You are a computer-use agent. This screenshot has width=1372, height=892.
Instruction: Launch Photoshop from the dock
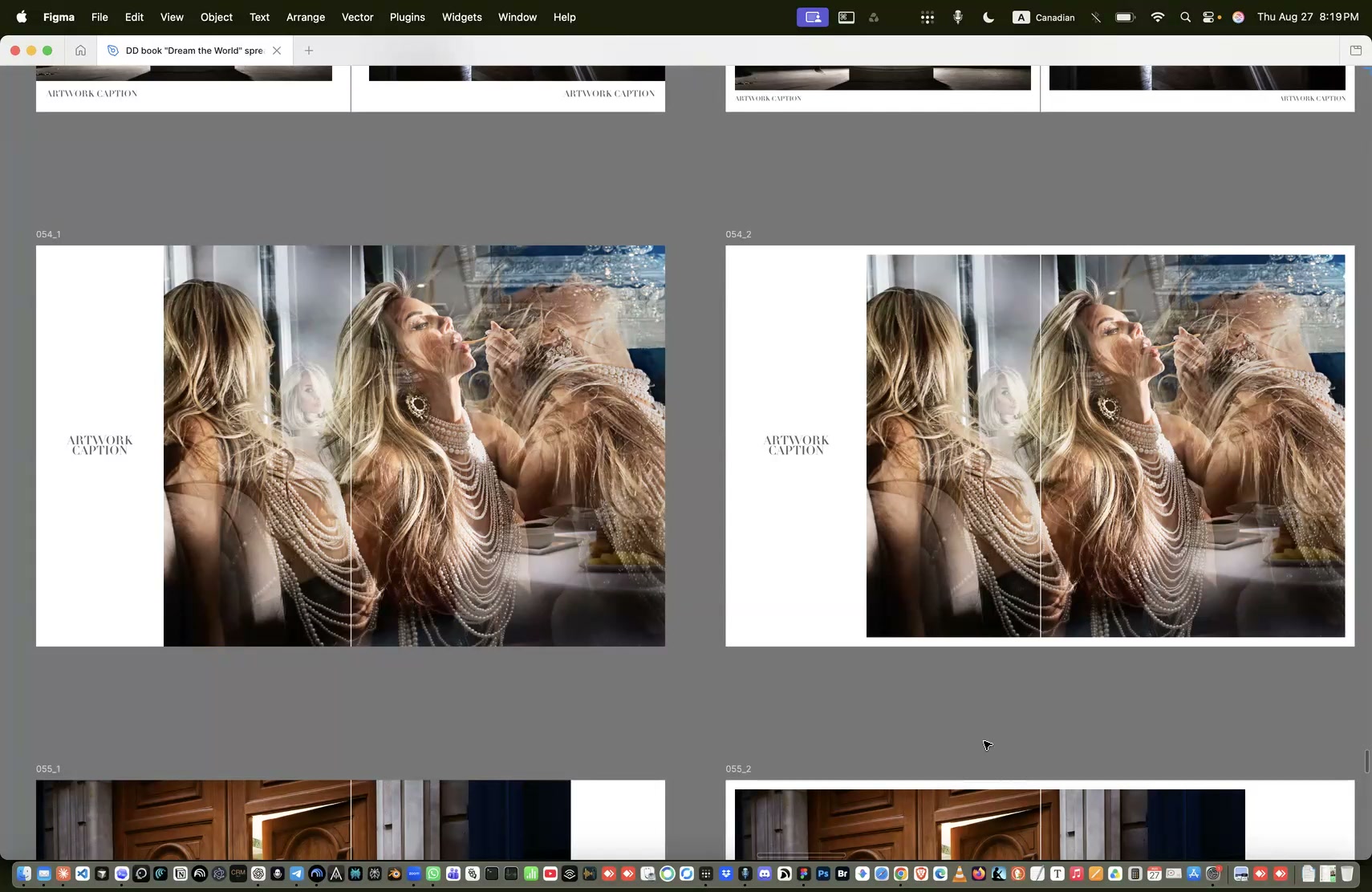(823, 874)
